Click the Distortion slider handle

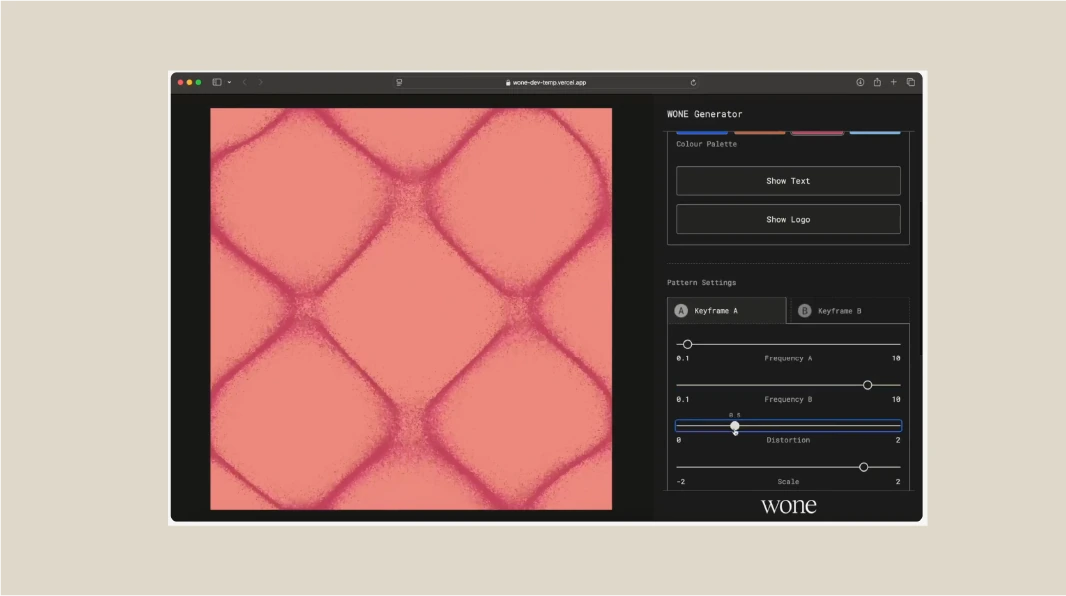[735, 426]
